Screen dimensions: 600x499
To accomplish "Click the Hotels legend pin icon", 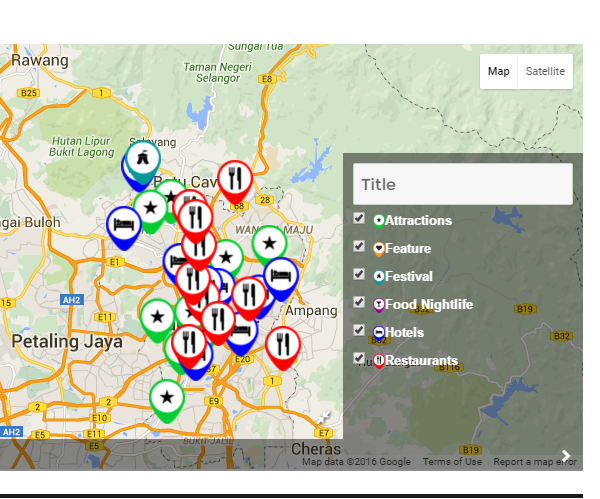I will tap(379, 333).
